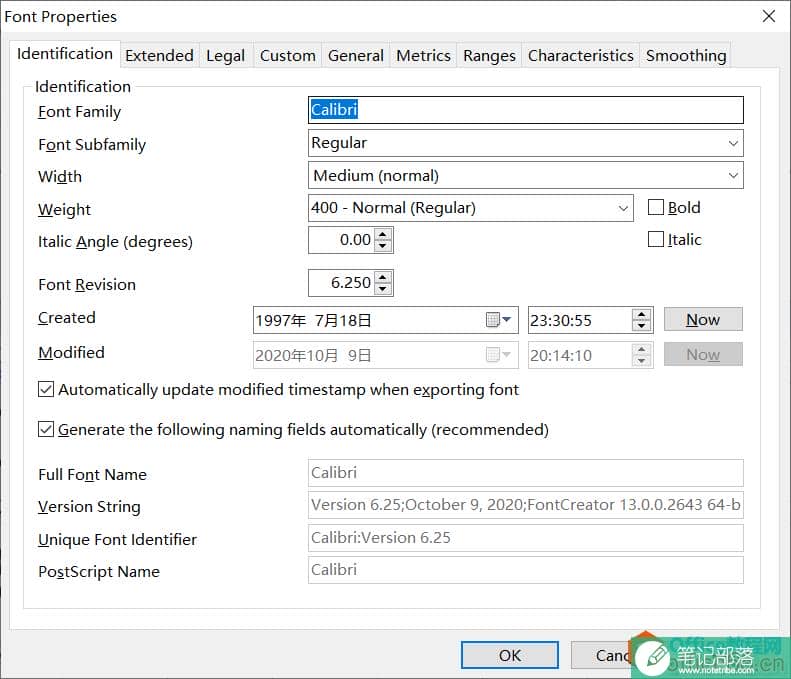Switch to the Extended tab
The height and width of the screenshot is (679, 791).
click(159, 55)
